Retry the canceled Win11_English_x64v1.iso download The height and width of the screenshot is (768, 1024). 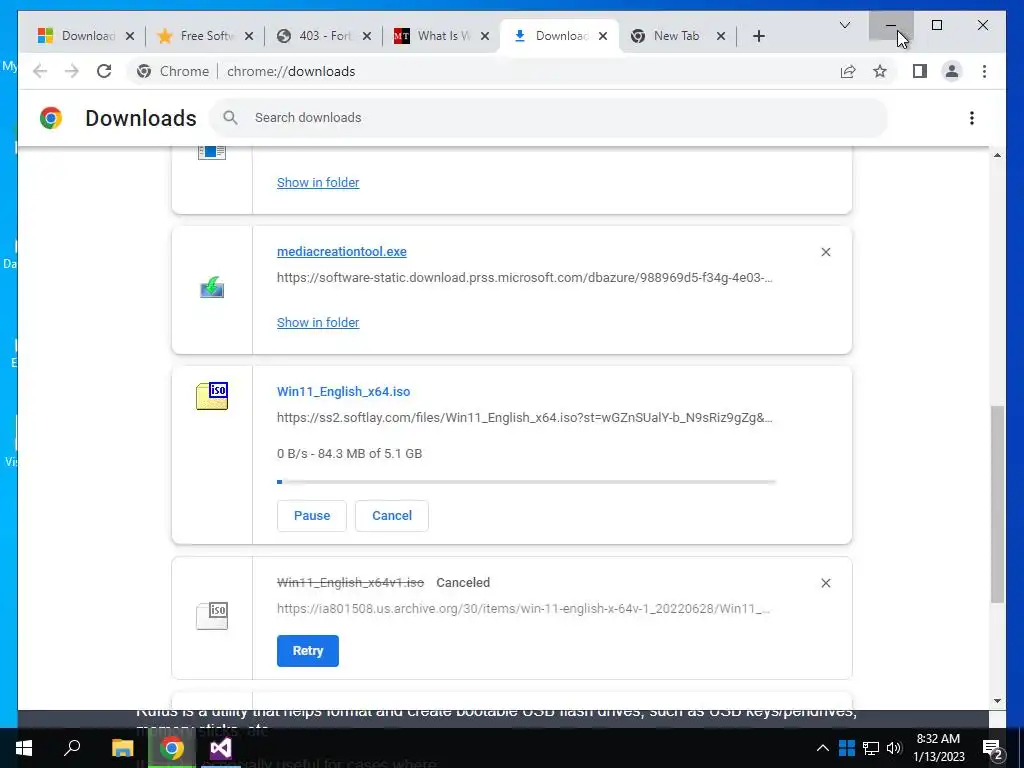pos(308,651)
